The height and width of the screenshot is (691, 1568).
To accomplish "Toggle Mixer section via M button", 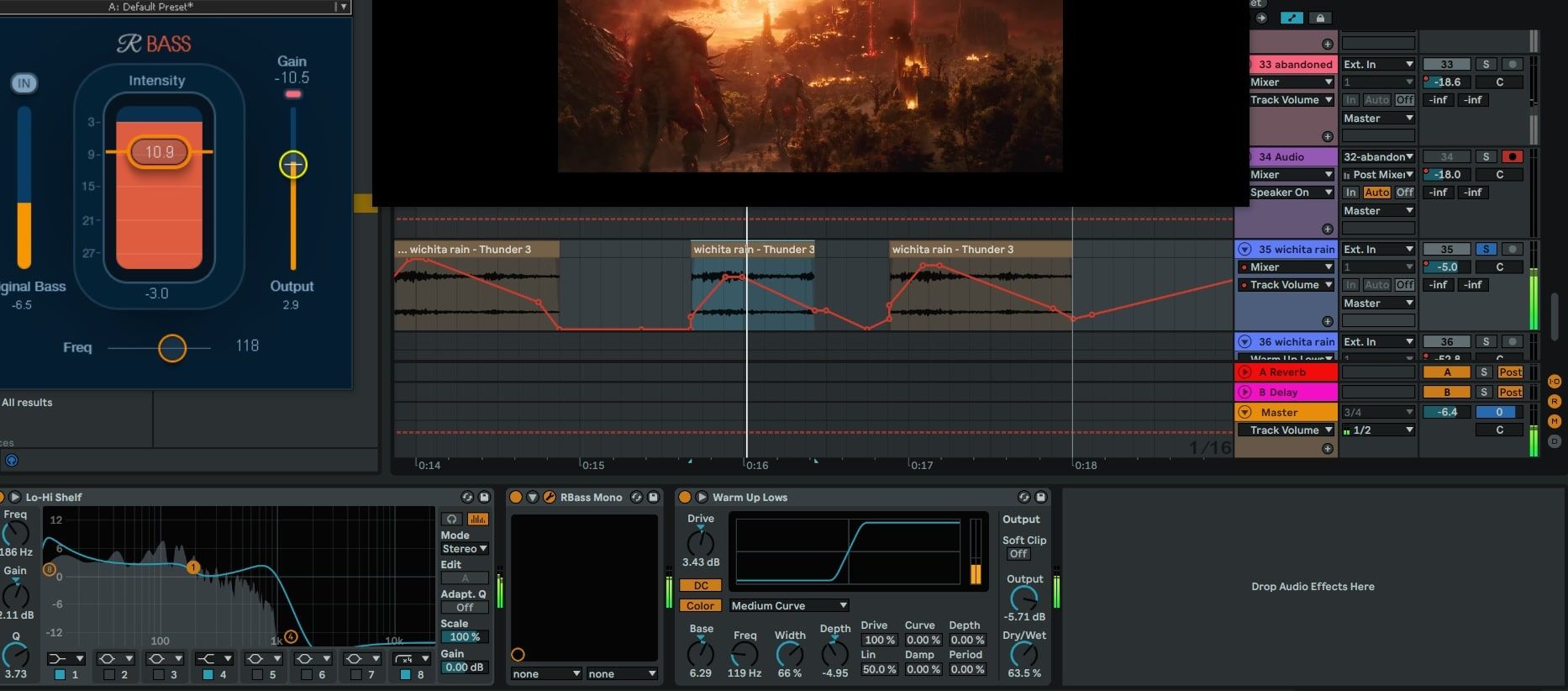I will click(x=1554, y=421).
